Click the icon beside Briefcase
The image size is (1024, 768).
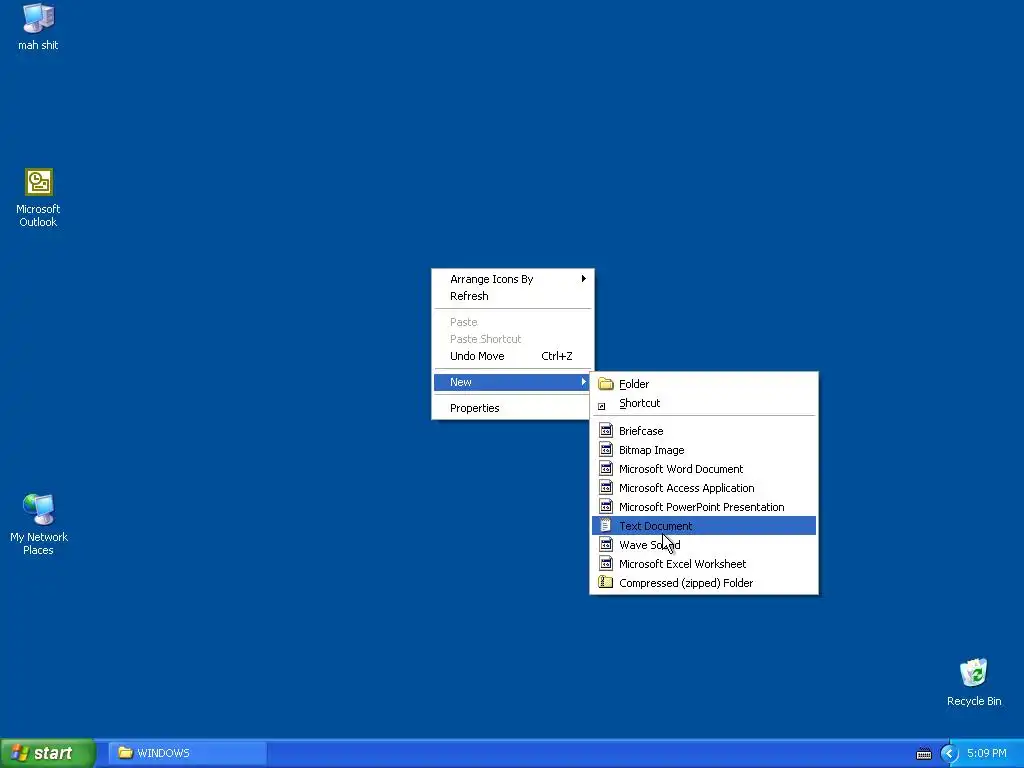pos(606,431)
